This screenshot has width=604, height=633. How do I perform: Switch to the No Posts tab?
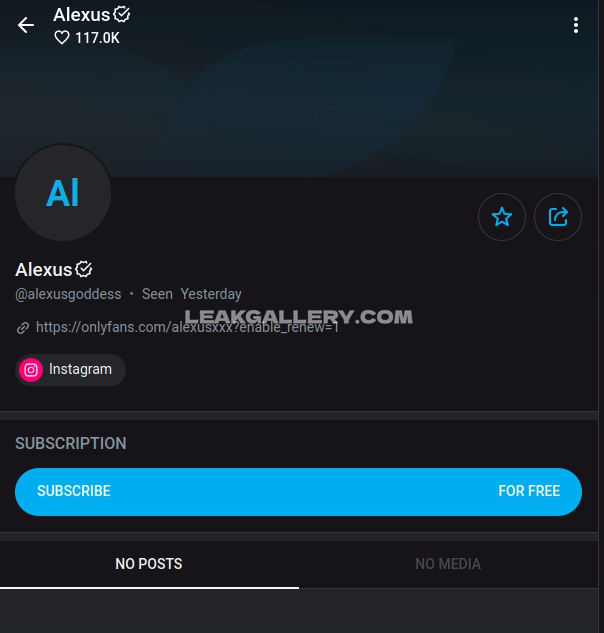149,564
